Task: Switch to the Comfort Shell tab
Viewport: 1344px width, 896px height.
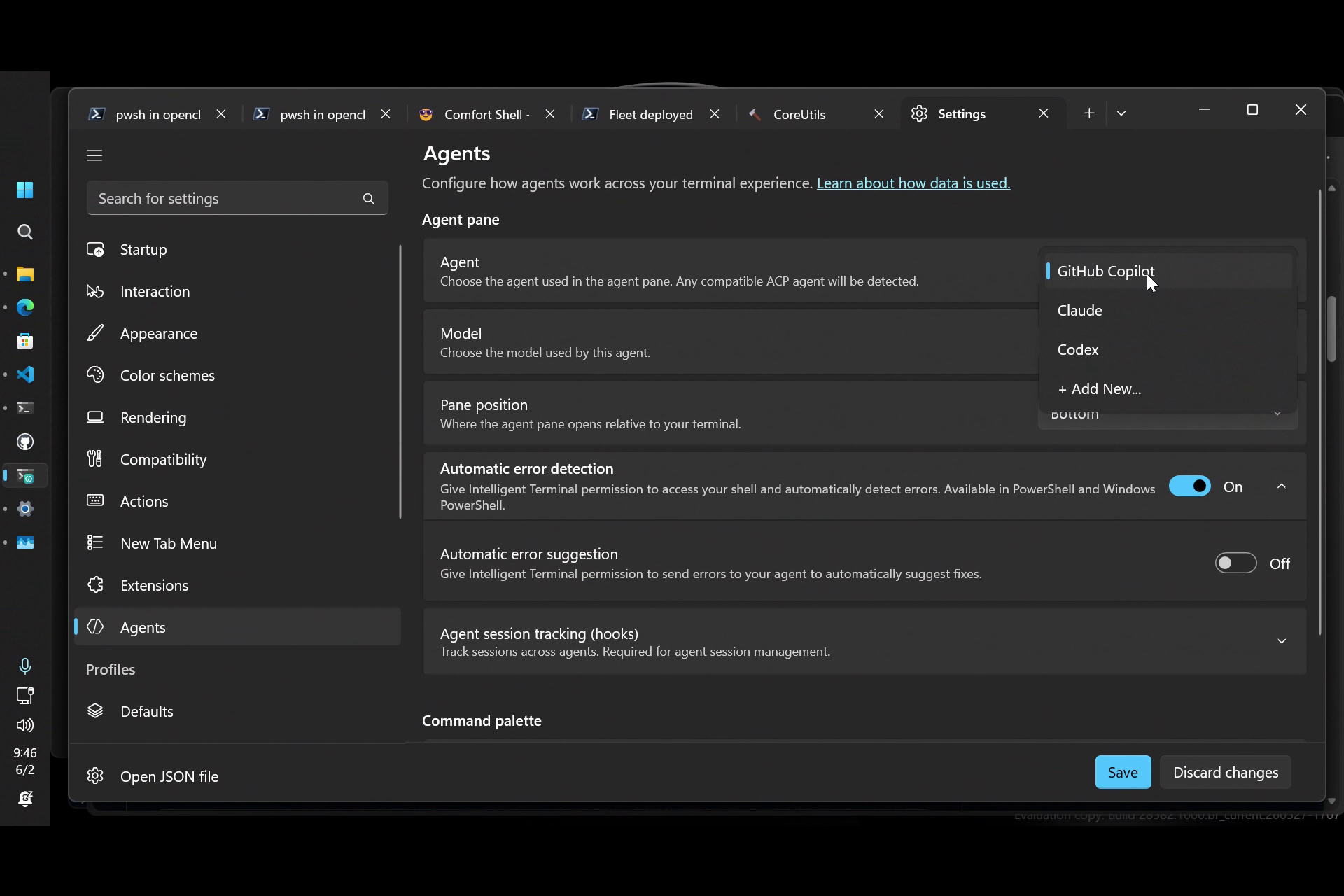Action: tap(487, 114)
